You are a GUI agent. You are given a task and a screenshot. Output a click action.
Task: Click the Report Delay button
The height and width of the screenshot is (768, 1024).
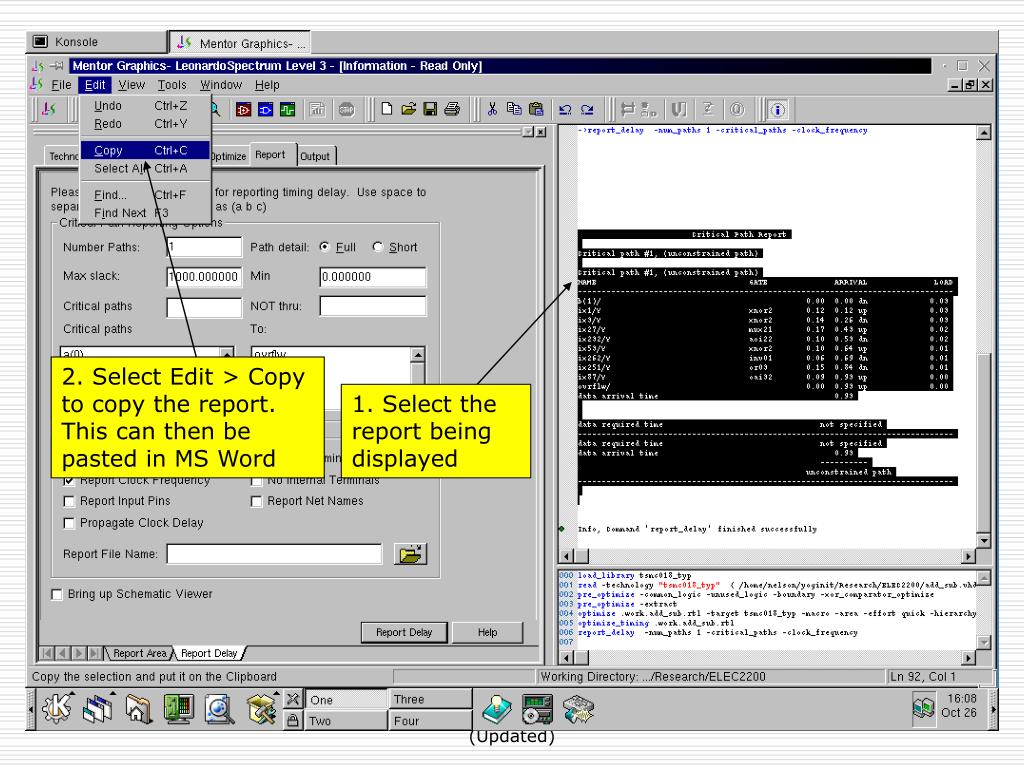(404, 632)
